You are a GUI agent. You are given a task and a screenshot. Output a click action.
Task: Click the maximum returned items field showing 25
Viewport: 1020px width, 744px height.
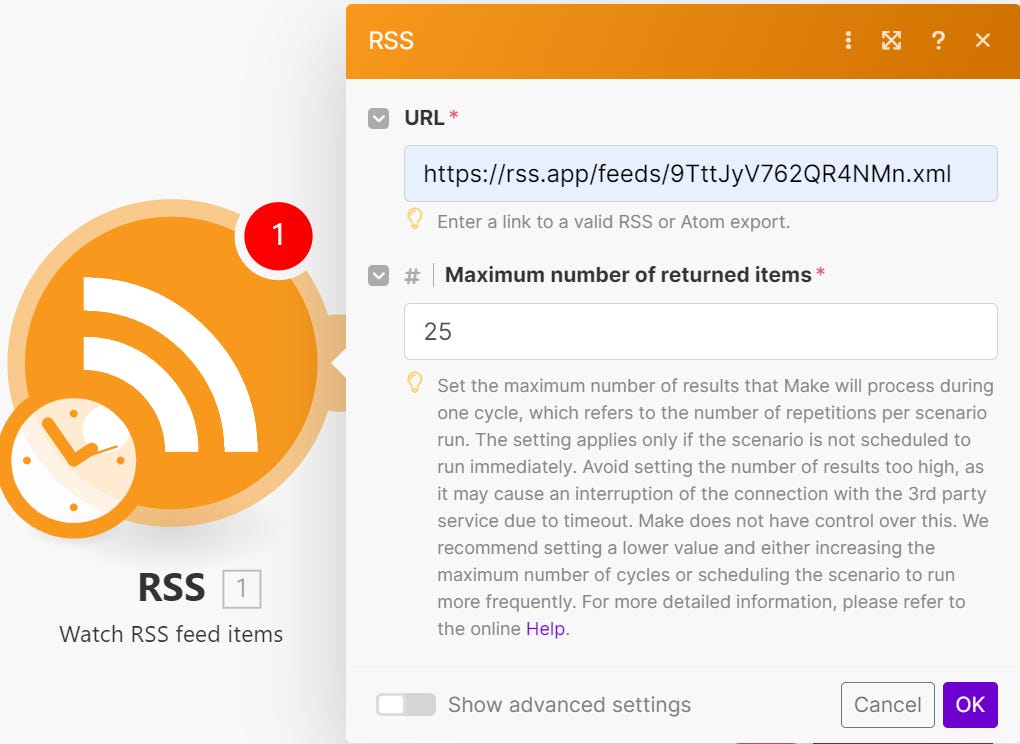[701, 331]
